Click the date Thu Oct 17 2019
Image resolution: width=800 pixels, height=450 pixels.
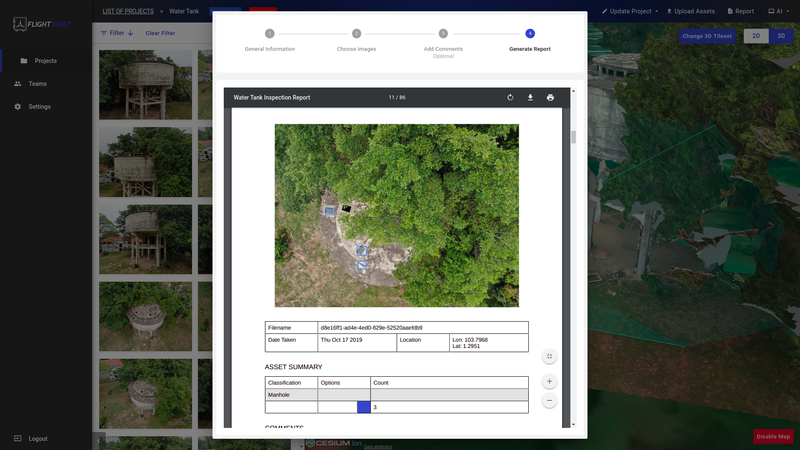(341, 340)
